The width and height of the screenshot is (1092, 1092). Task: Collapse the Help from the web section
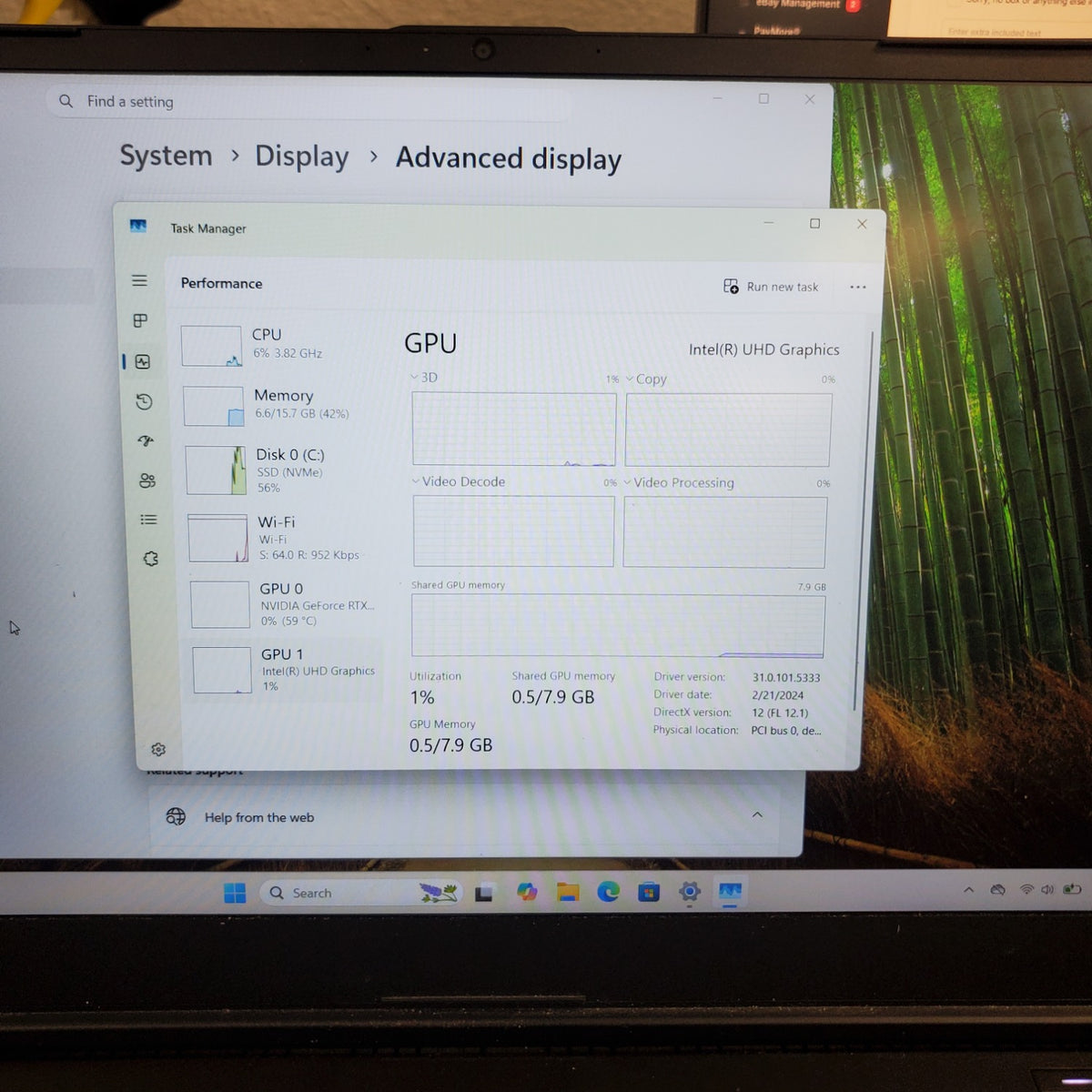757,815
